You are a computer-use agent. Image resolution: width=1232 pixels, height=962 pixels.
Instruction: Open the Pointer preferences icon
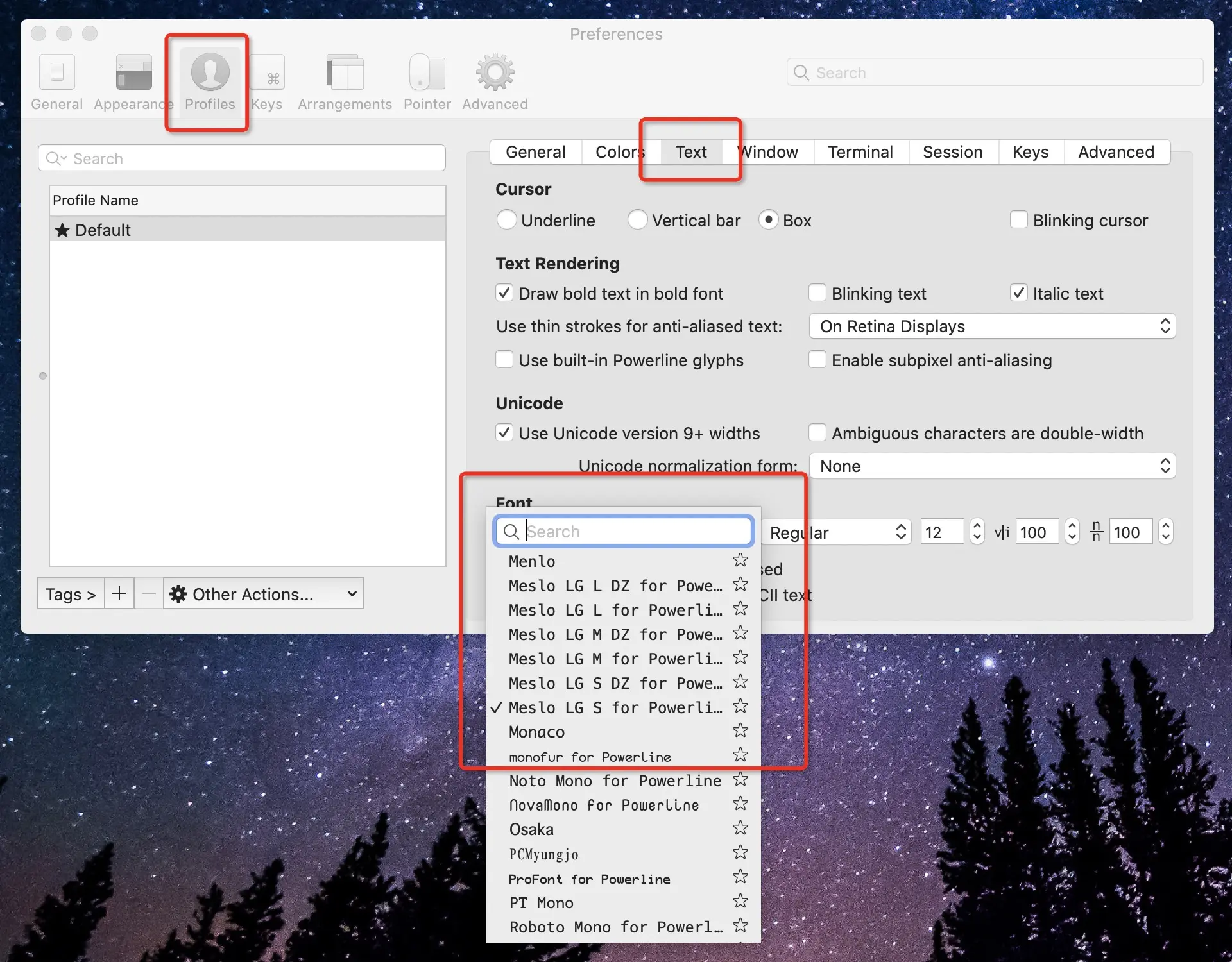(427, 73)
